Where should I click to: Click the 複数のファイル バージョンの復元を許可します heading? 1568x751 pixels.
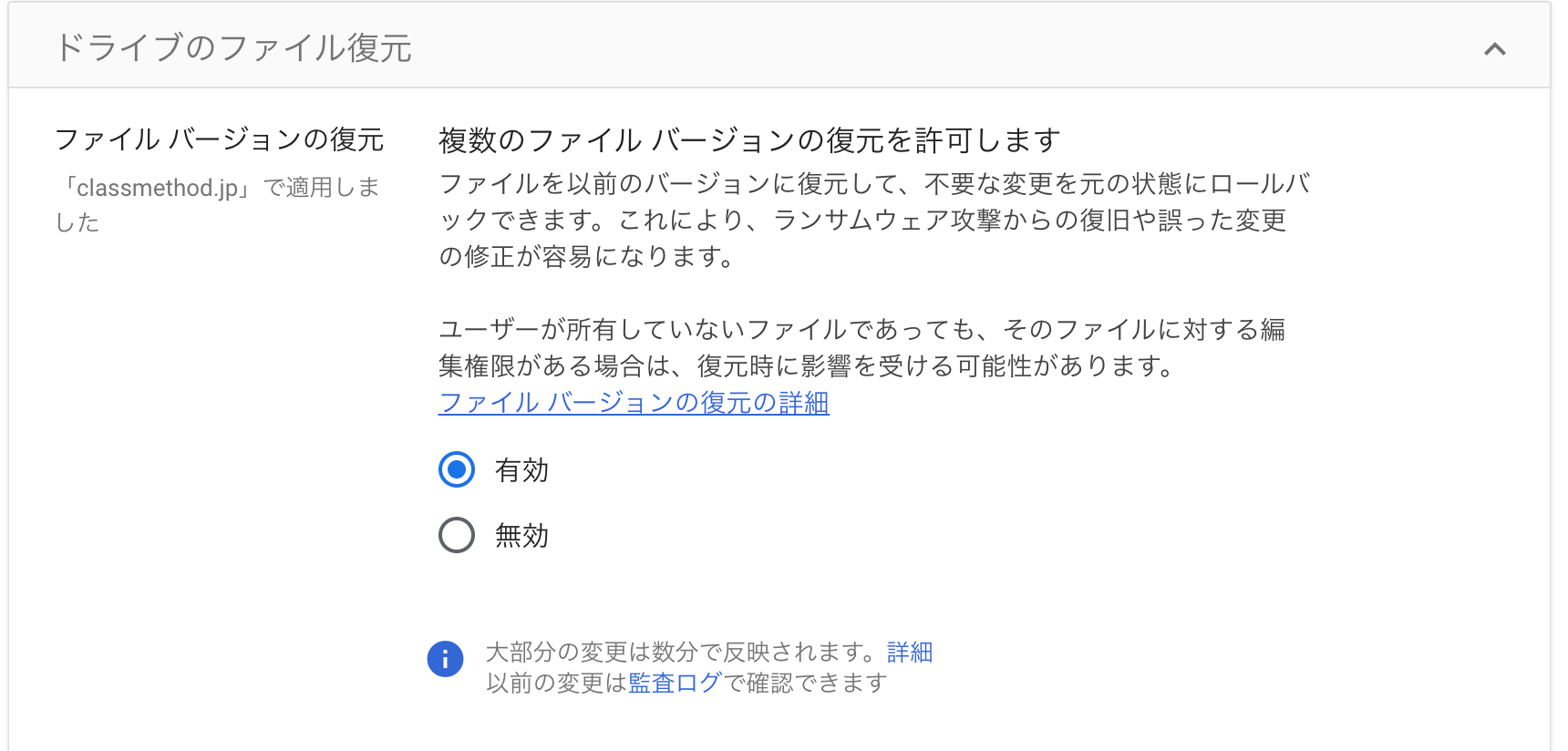click(748, 137)
